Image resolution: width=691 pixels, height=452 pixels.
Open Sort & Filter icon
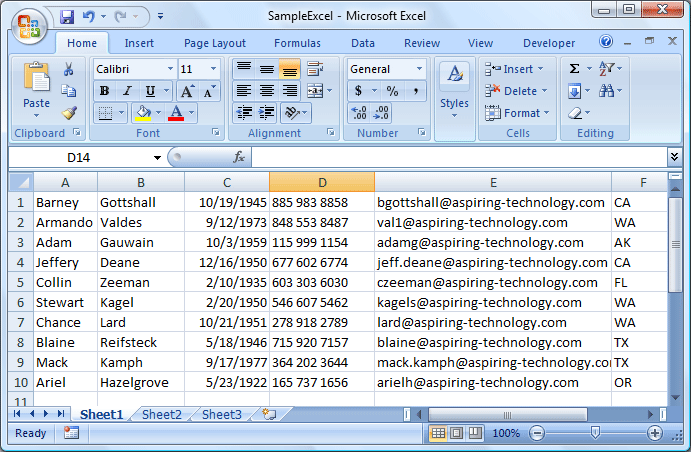606,68
